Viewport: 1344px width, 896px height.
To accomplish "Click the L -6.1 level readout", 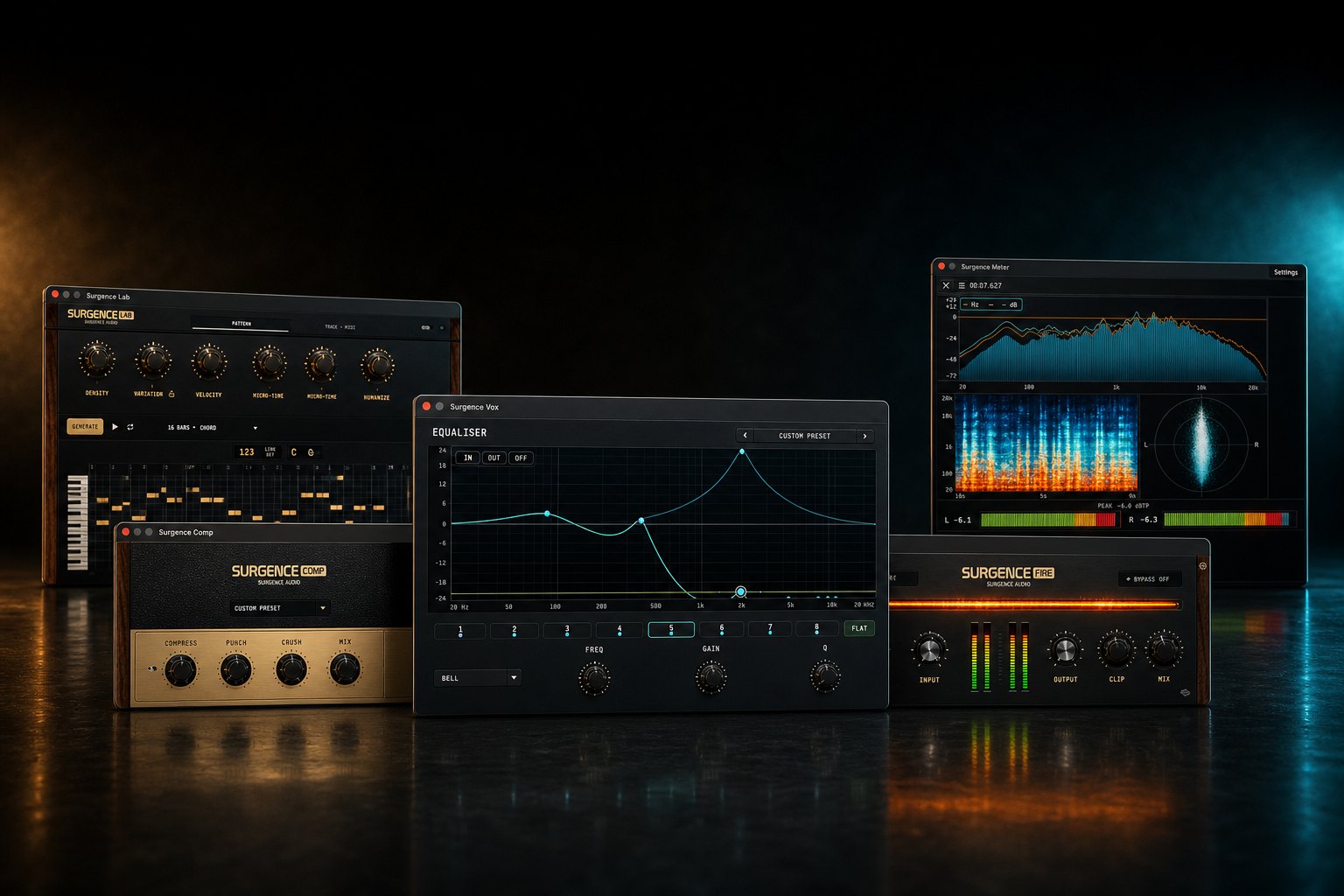I will [958, 520].
